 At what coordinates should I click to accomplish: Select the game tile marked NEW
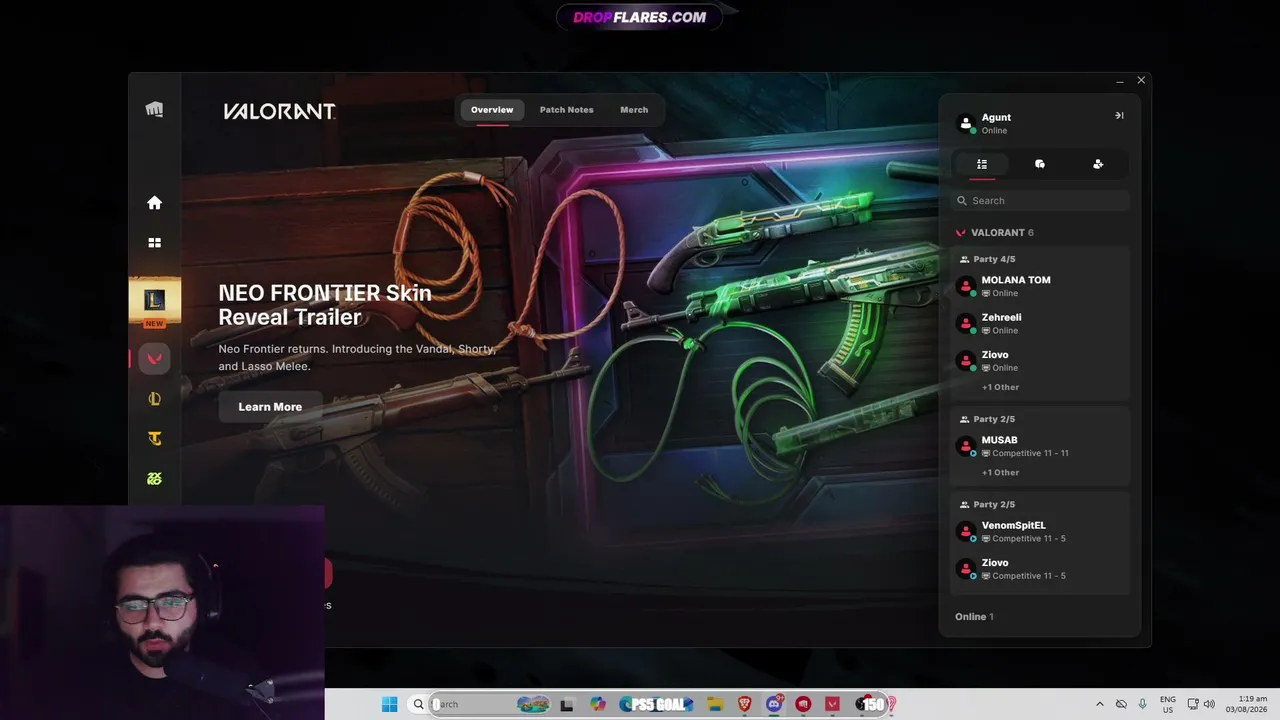[154, 303]
